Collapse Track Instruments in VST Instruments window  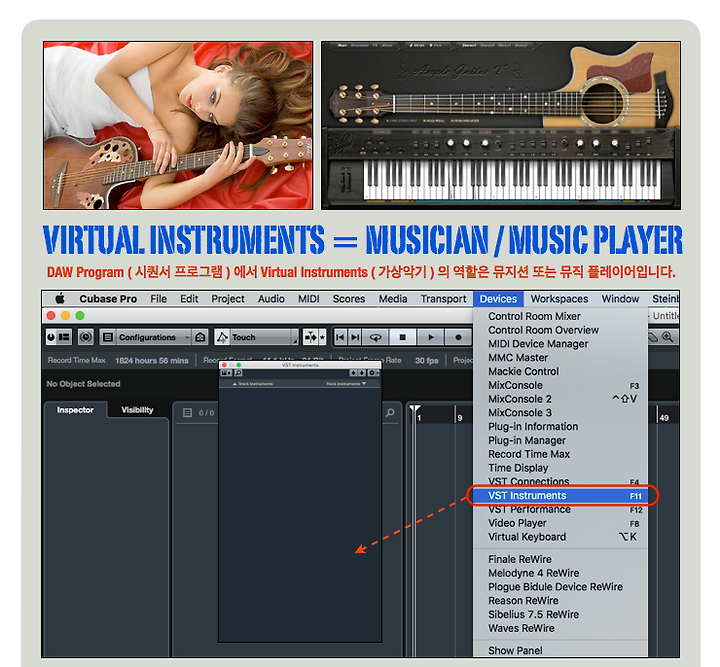pos(253,384)
